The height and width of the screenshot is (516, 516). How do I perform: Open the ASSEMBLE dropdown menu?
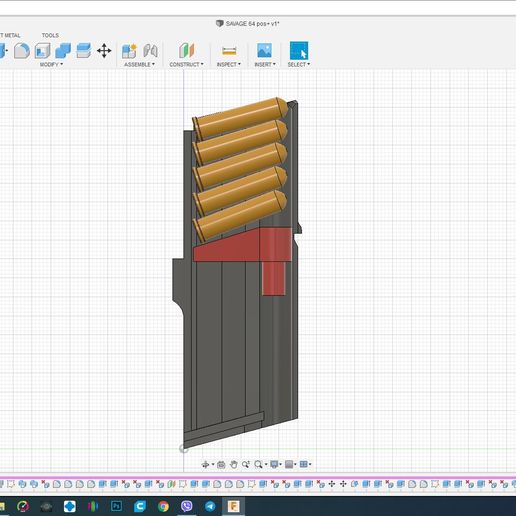(x=139, y=64)
